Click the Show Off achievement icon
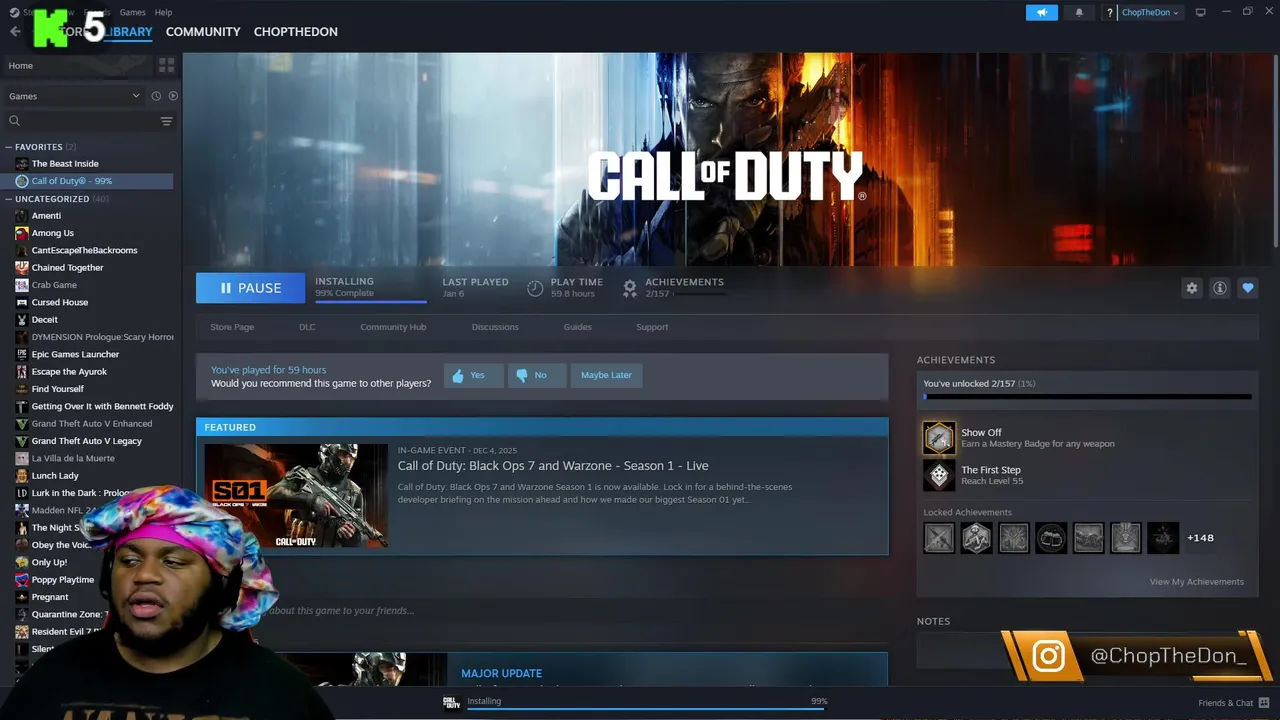Viewport: 1280px width, 720px height. coord(938,438)
